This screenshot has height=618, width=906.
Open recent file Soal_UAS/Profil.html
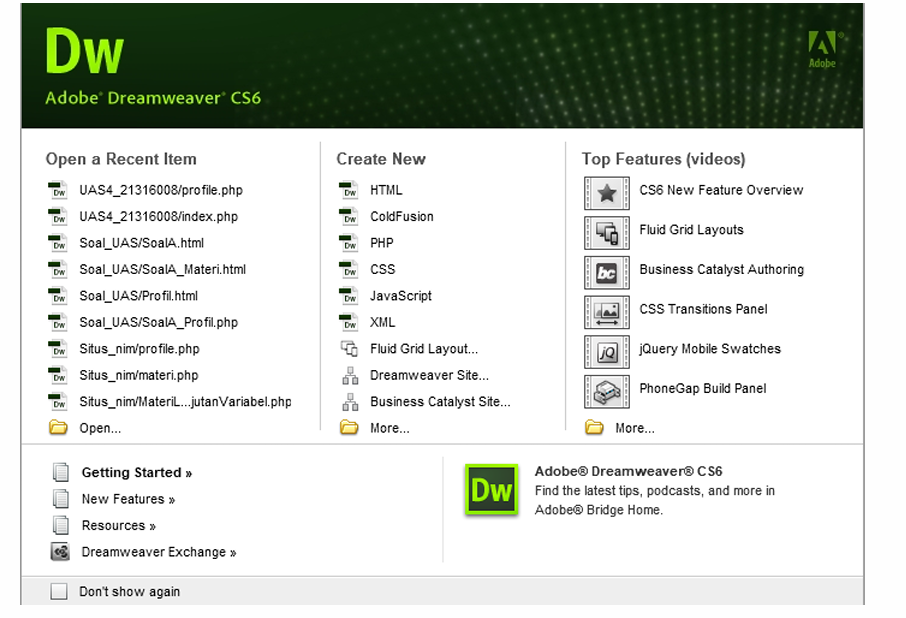click(x=139, y=296)
